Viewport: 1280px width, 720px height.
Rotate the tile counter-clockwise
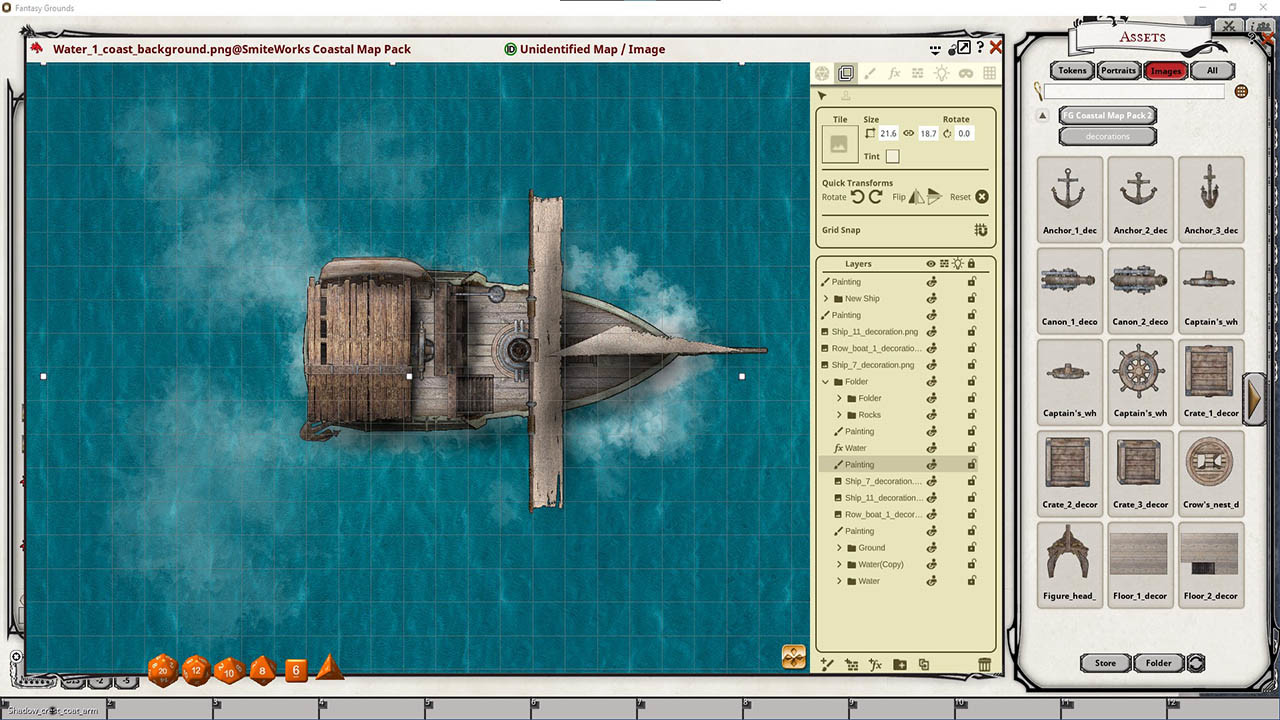coord(858,197)
